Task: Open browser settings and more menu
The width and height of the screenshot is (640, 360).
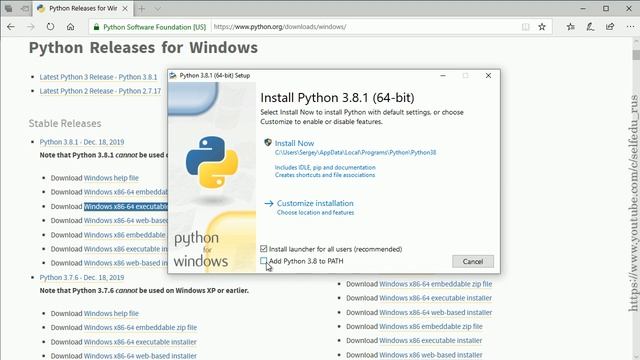Action: [630, 27]
